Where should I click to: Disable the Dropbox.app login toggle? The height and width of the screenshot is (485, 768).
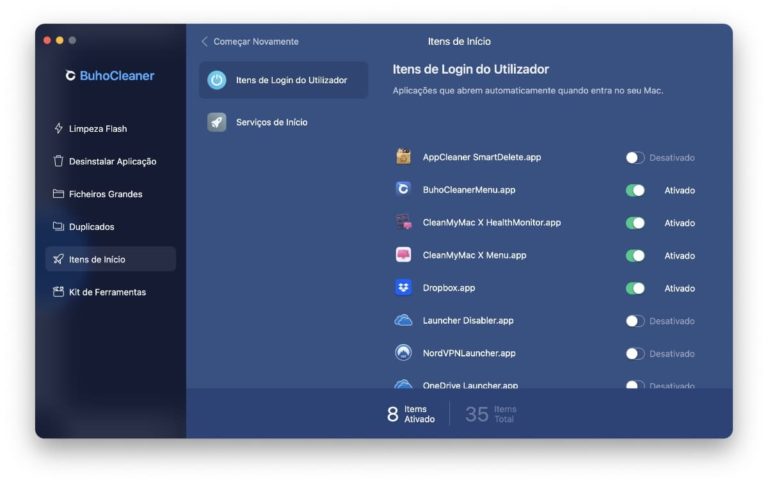pyautogui.click(x=634, y=288)
